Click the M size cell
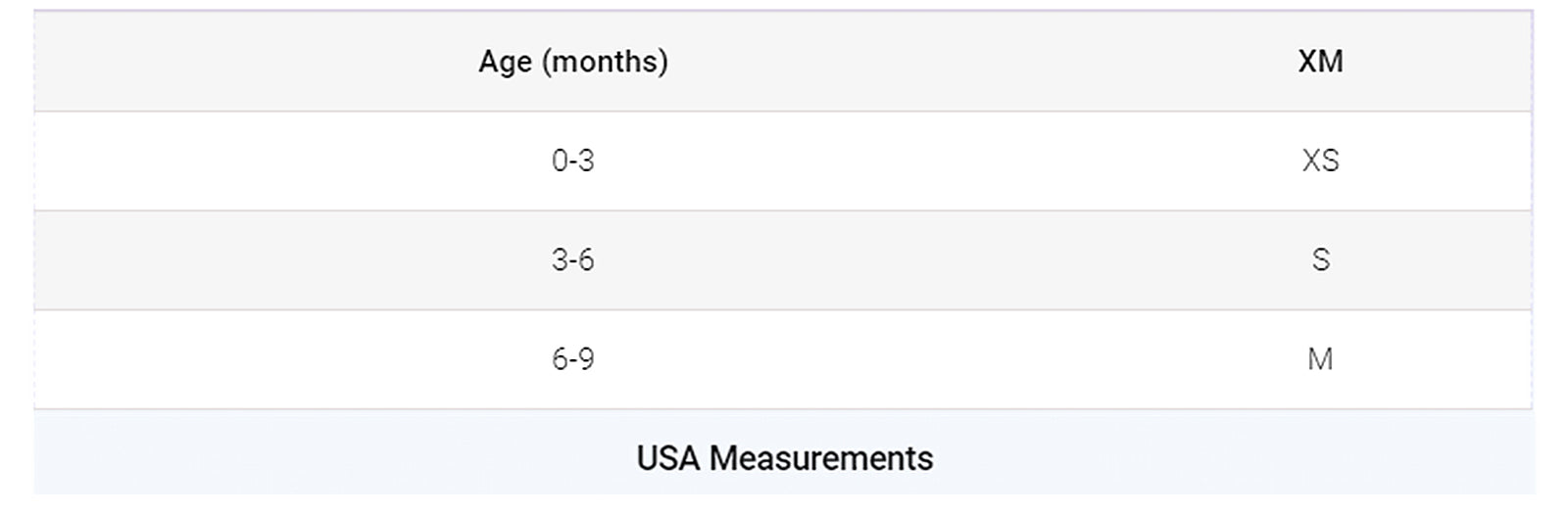 [x=1320, y=359]
